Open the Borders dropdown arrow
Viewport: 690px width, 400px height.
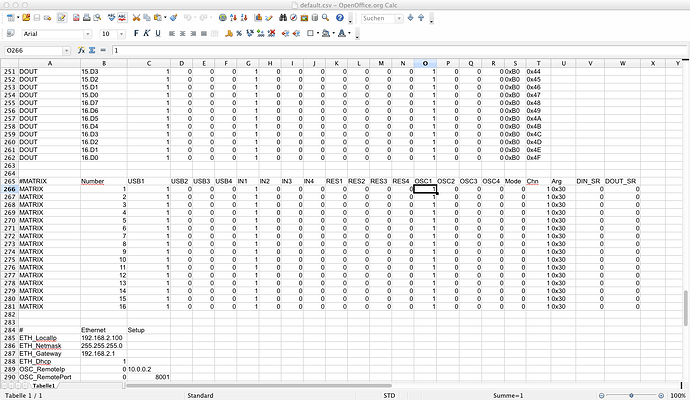click(x=318, y=33)
